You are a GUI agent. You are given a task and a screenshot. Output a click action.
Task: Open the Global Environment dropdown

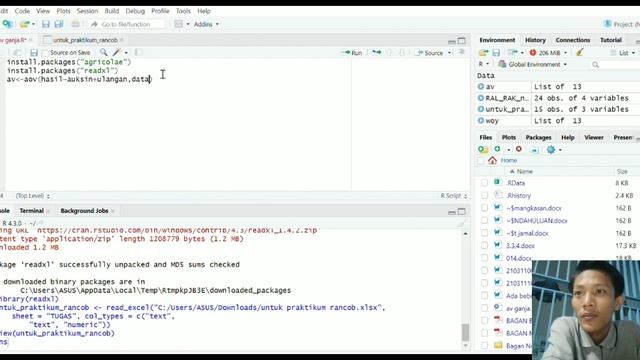pos(532,64)
